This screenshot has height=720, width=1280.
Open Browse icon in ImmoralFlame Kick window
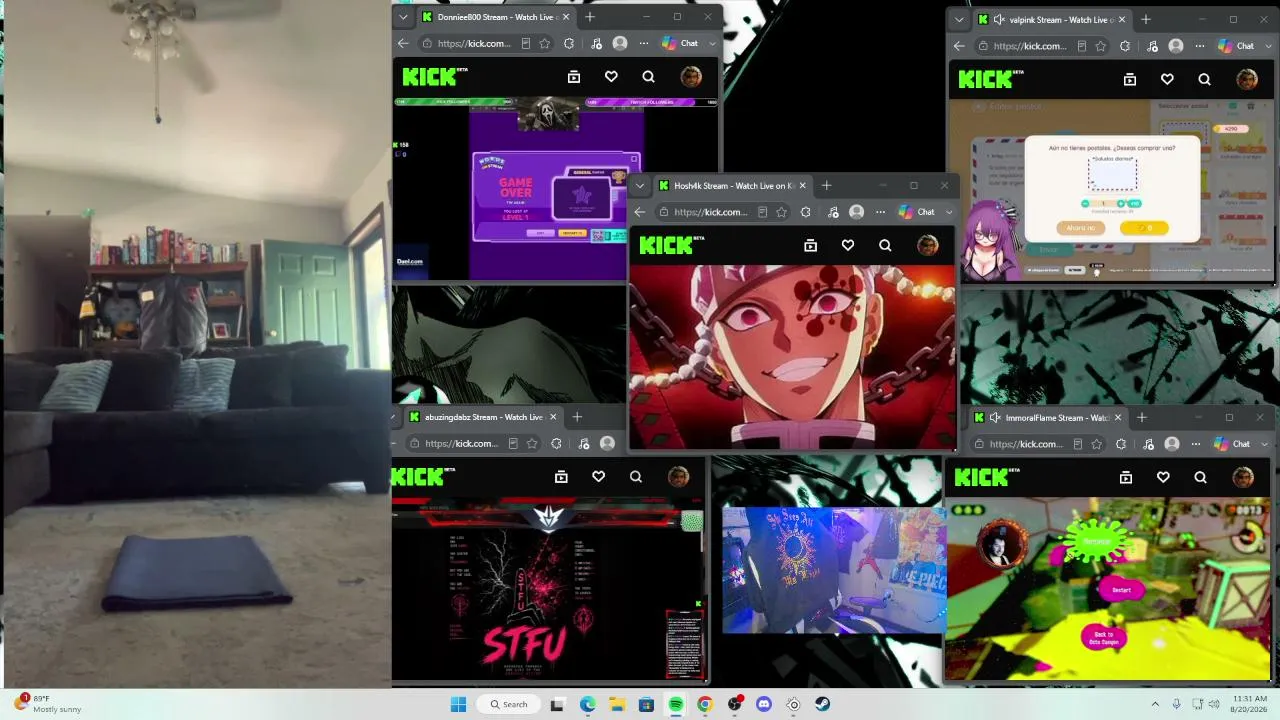coord(1126,478)
